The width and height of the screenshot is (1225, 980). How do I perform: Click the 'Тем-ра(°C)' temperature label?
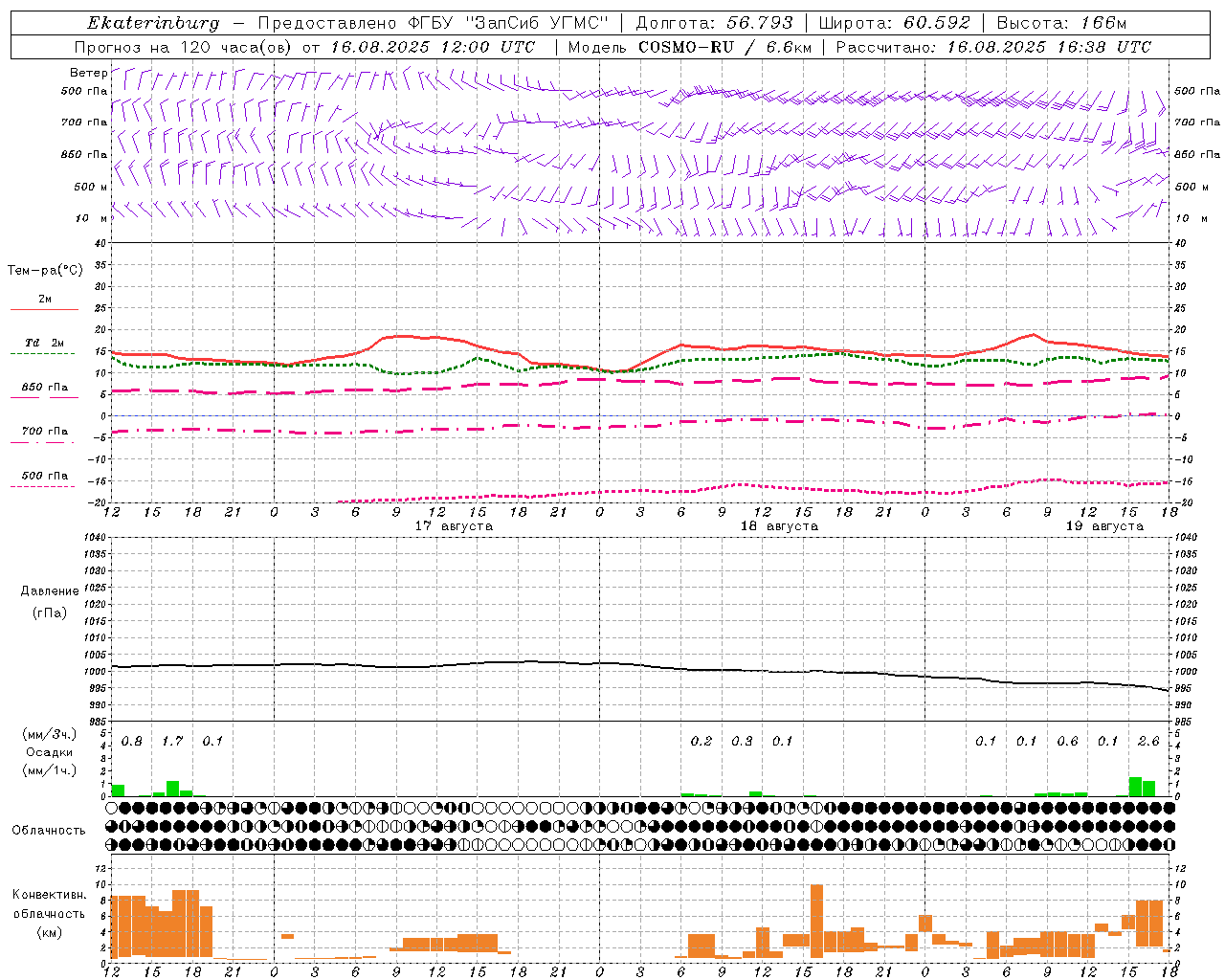[x=45, y=271]
